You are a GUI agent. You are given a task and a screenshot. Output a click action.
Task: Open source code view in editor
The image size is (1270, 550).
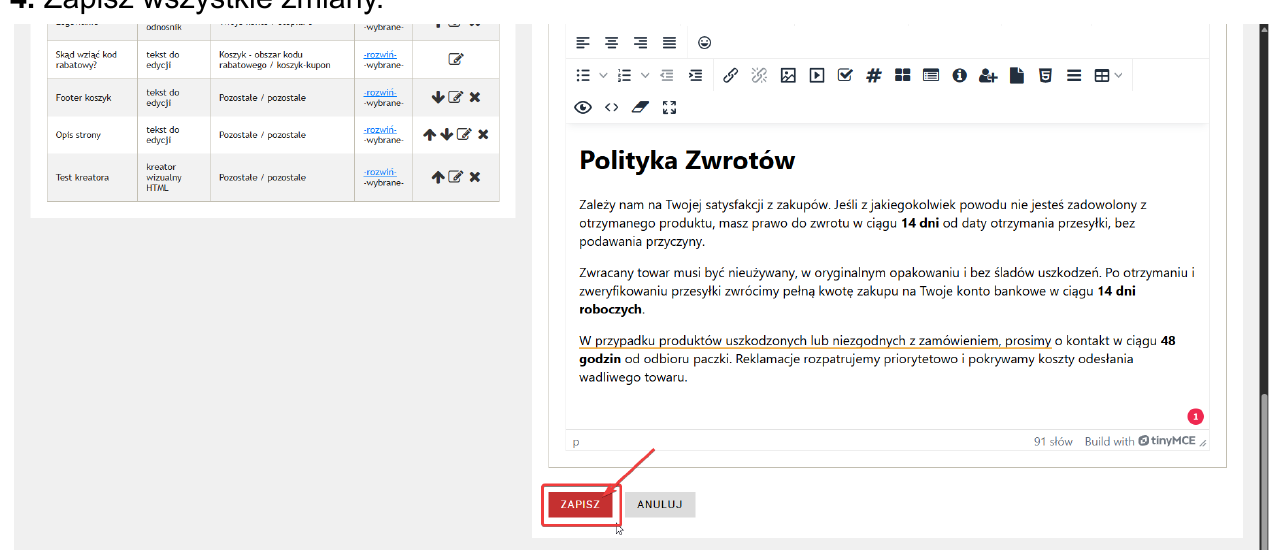(x=612, y=107)
